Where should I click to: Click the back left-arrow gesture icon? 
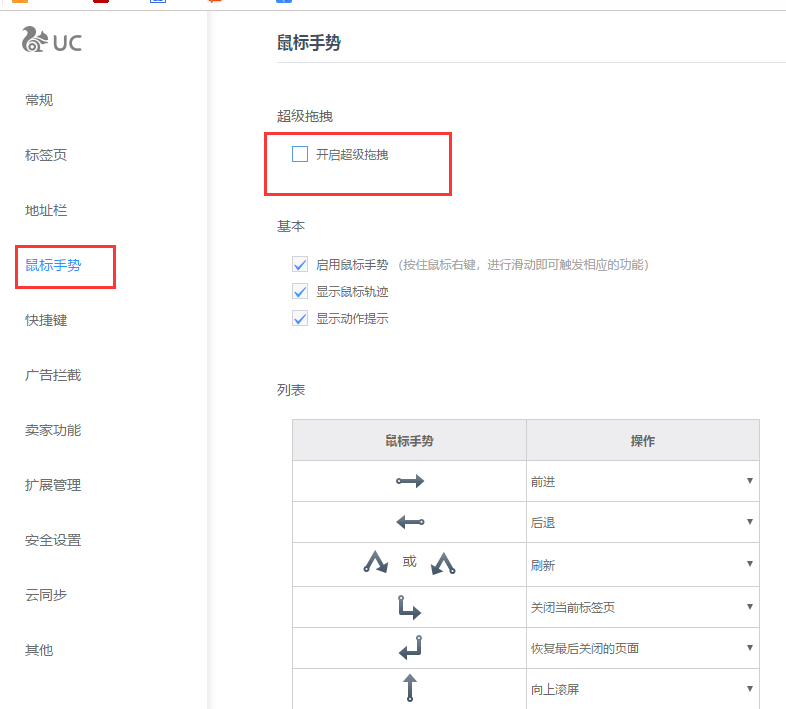tap(410, 522)
